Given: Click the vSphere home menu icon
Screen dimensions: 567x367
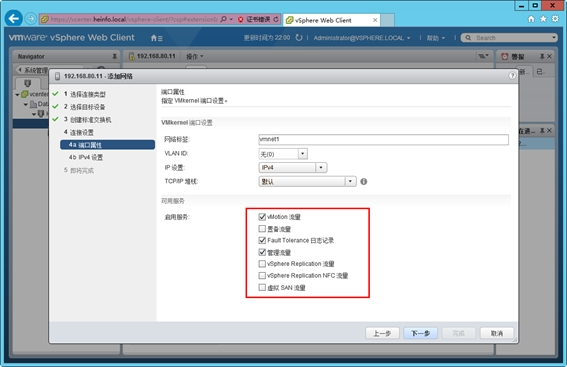Looking at the screenshot, I should click(x=156, y=38).
